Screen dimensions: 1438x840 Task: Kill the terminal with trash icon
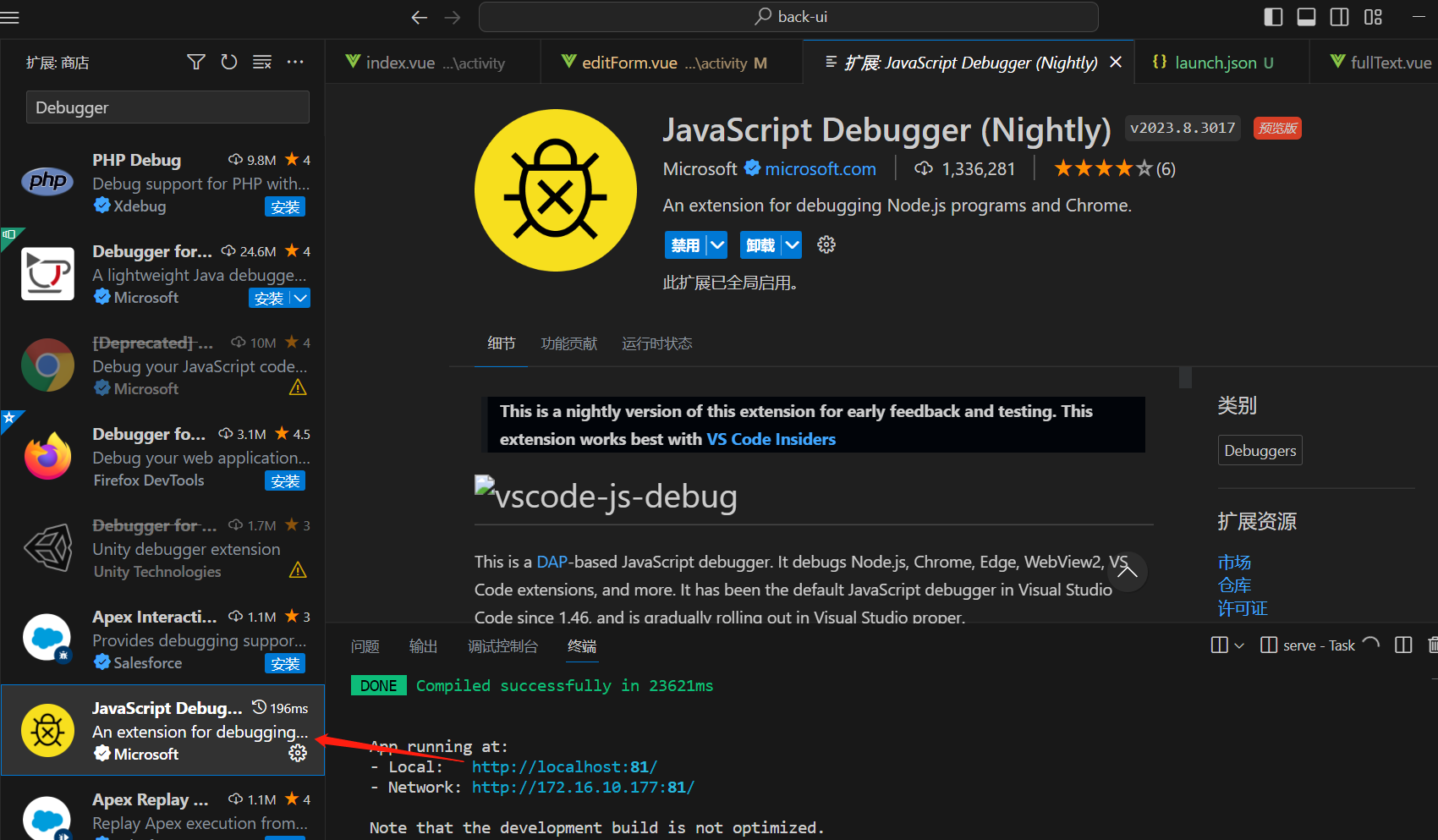pos(1431,645)
